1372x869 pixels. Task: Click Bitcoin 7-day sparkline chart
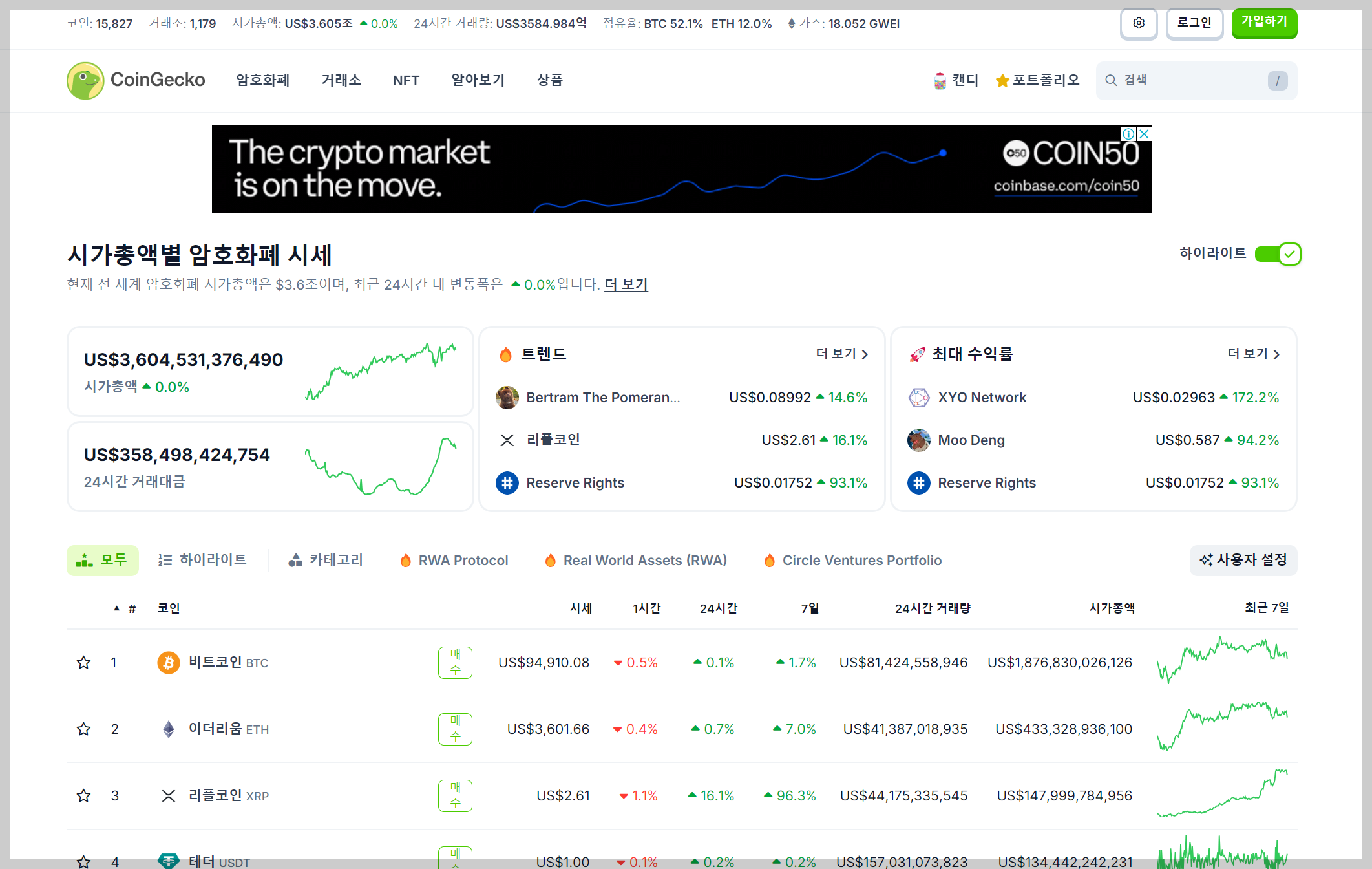point(1222,660)
